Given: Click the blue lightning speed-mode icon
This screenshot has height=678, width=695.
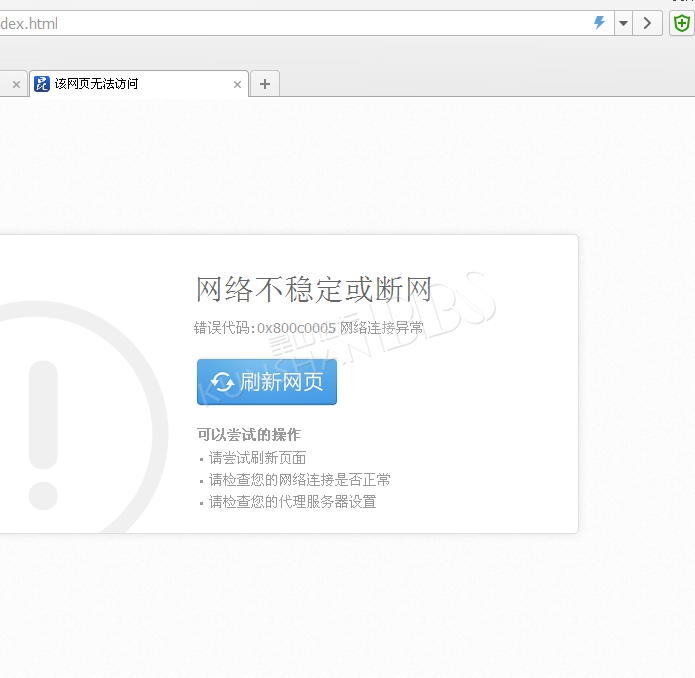Looking at the screenshot, I should (x=599, y=23).
